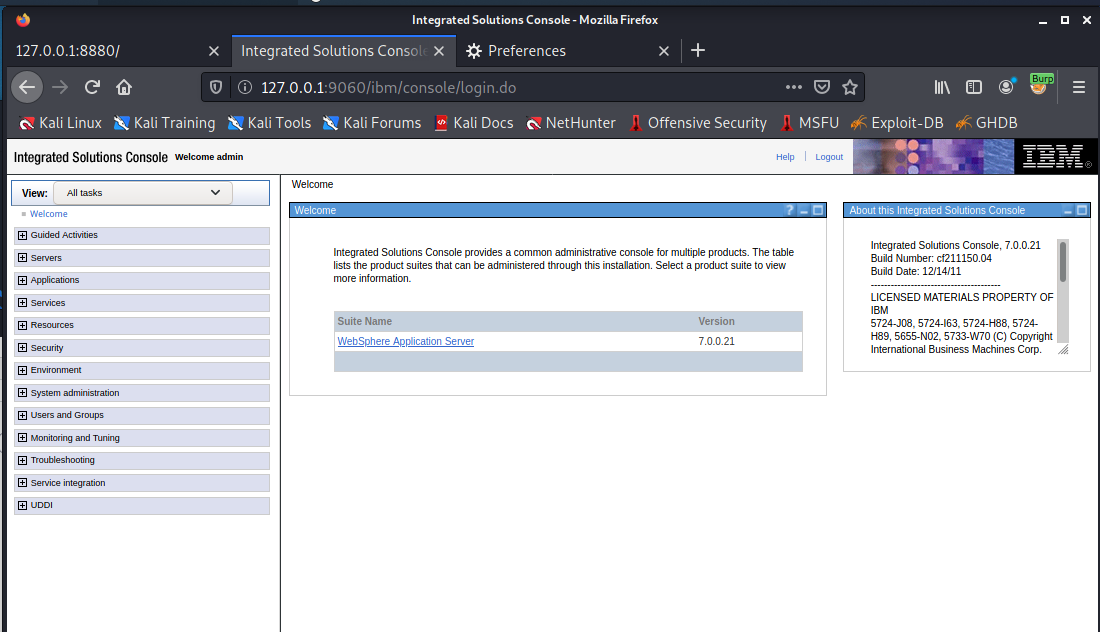Screen dimensions: 1100x632
Task: Minimize the About this Integrated Solutions Console panel
Action: (x=1067, y=210)
